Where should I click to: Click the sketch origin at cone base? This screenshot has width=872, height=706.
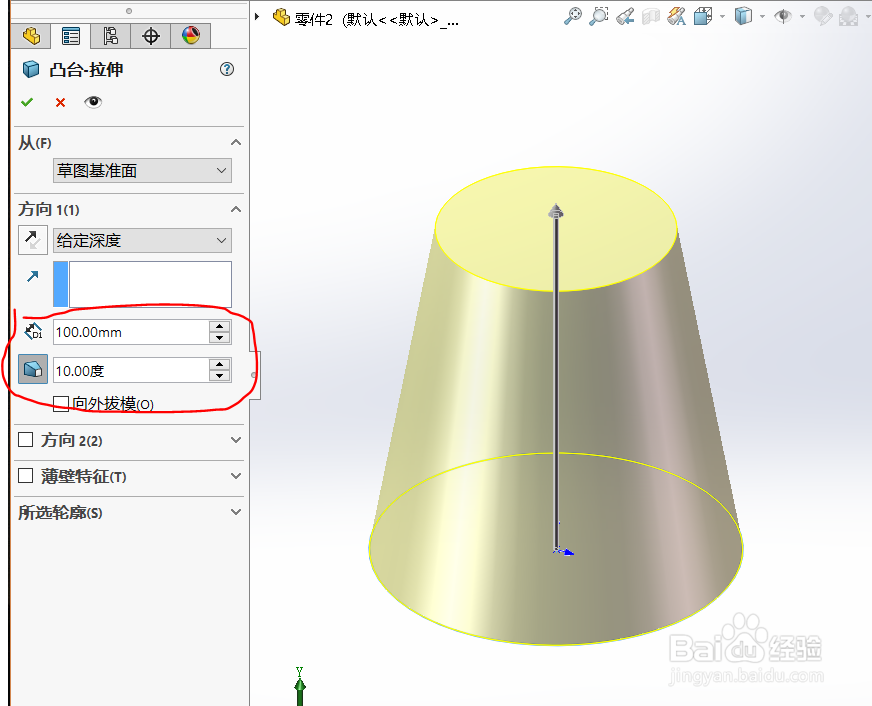[x=557, y=550]
